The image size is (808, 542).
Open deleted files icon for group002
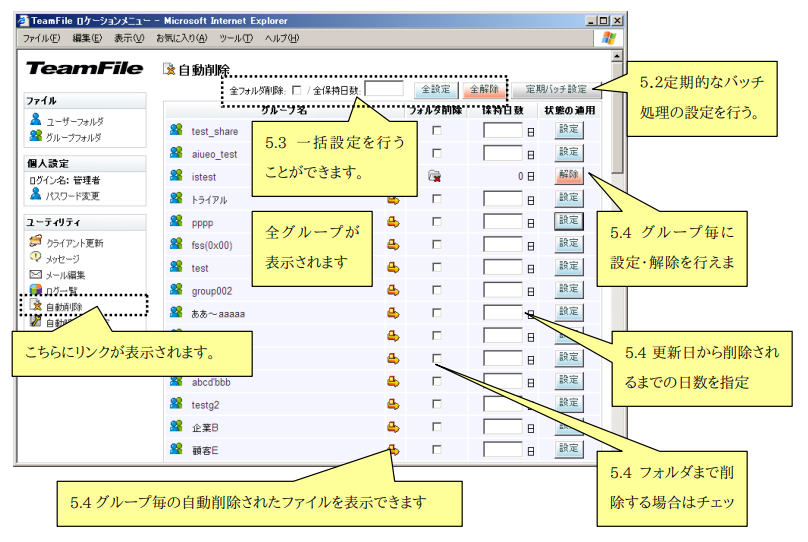click(394, 291)
